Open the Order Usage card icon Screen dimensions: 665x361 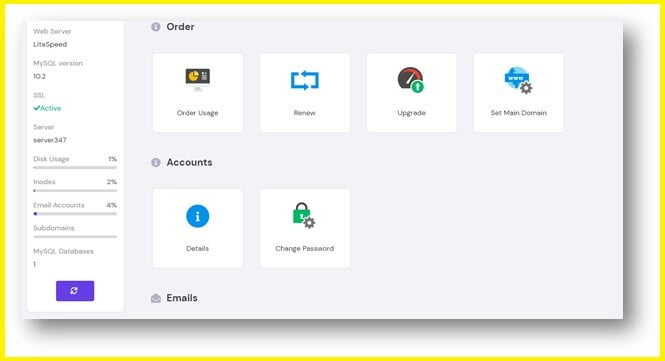point(198,79)
